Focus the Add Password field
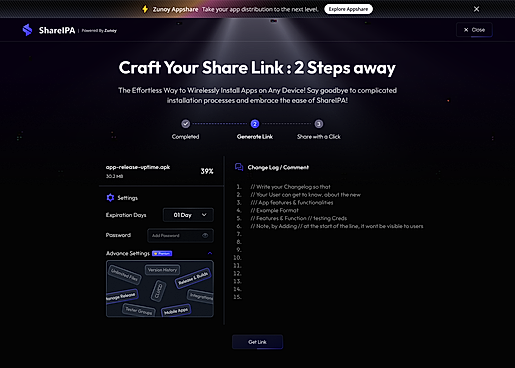515x368 pixels. (180, 235)
